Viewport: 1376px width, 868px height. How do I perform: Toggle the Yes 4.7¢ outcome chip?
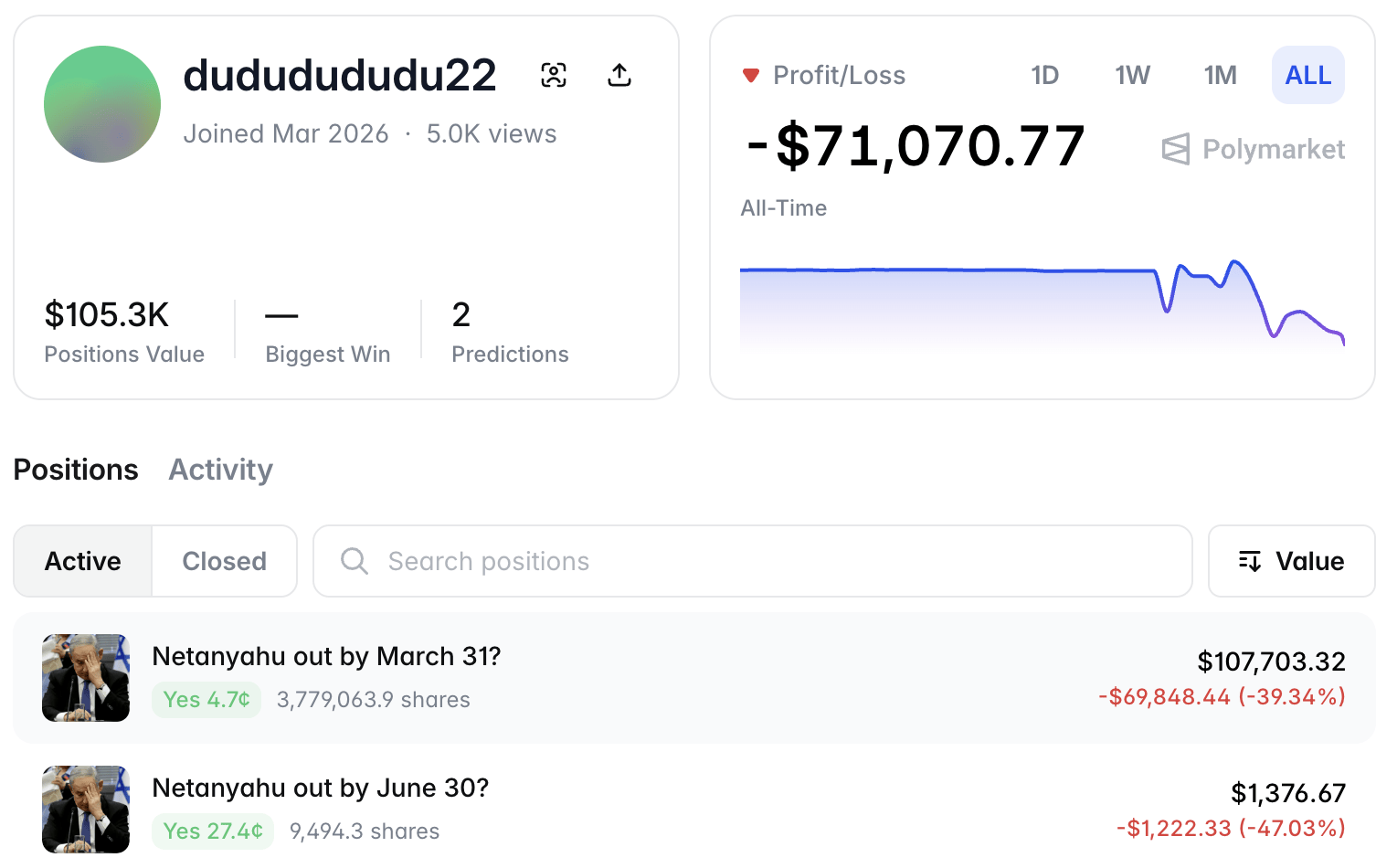pyautogui.click(x=206, y=699)
